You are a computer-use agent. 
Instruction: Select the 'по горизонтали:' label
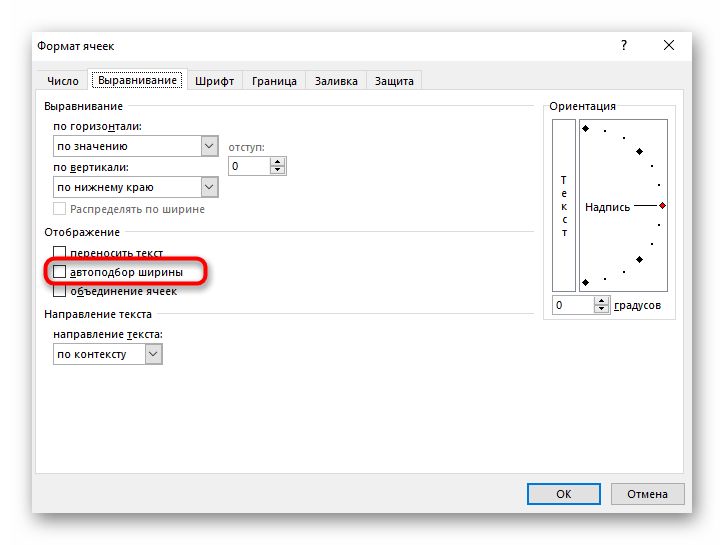tap(97, 126)
